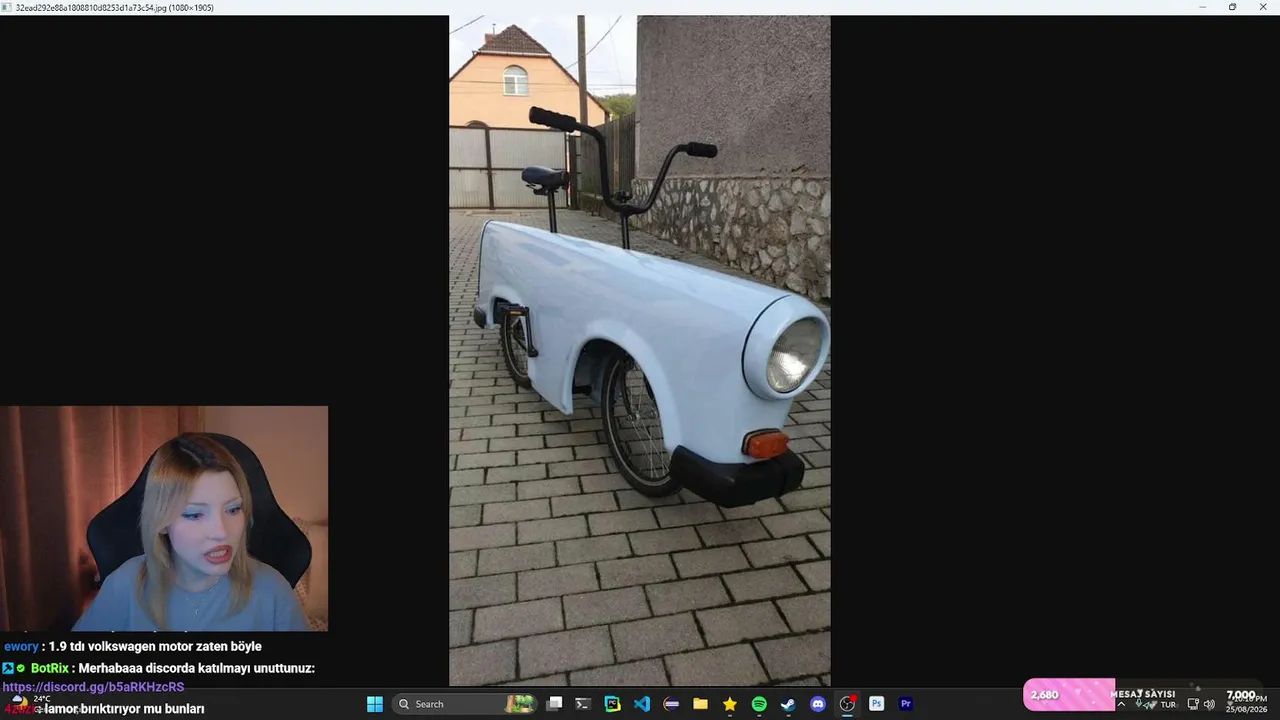This screenshot has width=1280, height=720.
Task: Close the image viewer window
Action: (1261, 7)
